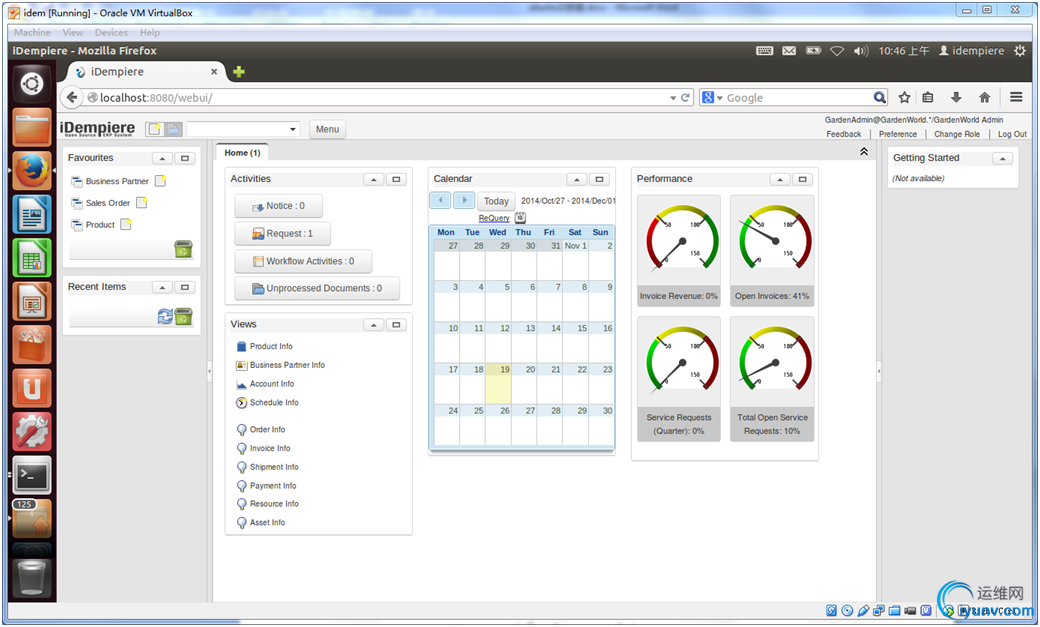Collapse the header with double chevron

pos(864,151)
